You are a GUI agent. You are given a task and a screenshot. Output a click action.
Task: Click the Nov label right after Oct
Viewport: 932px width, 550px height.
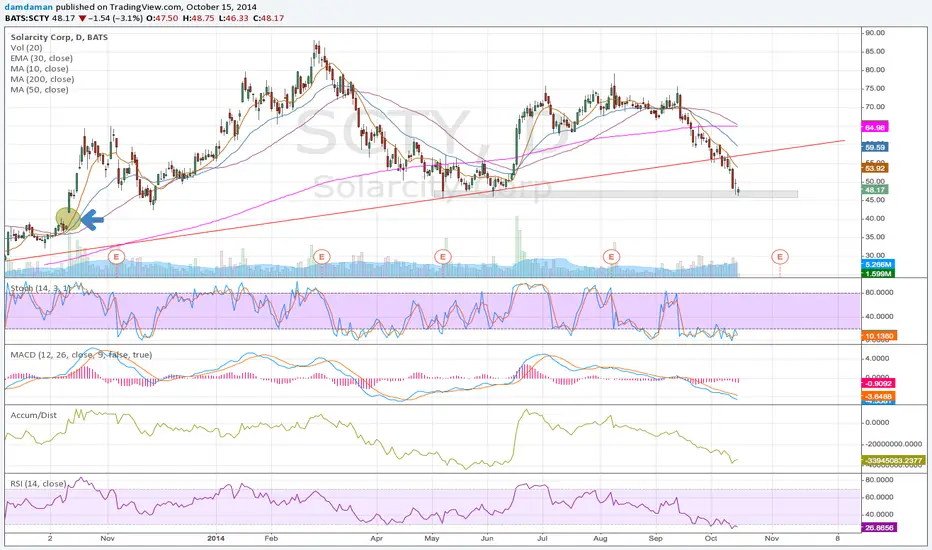(772, 538)
